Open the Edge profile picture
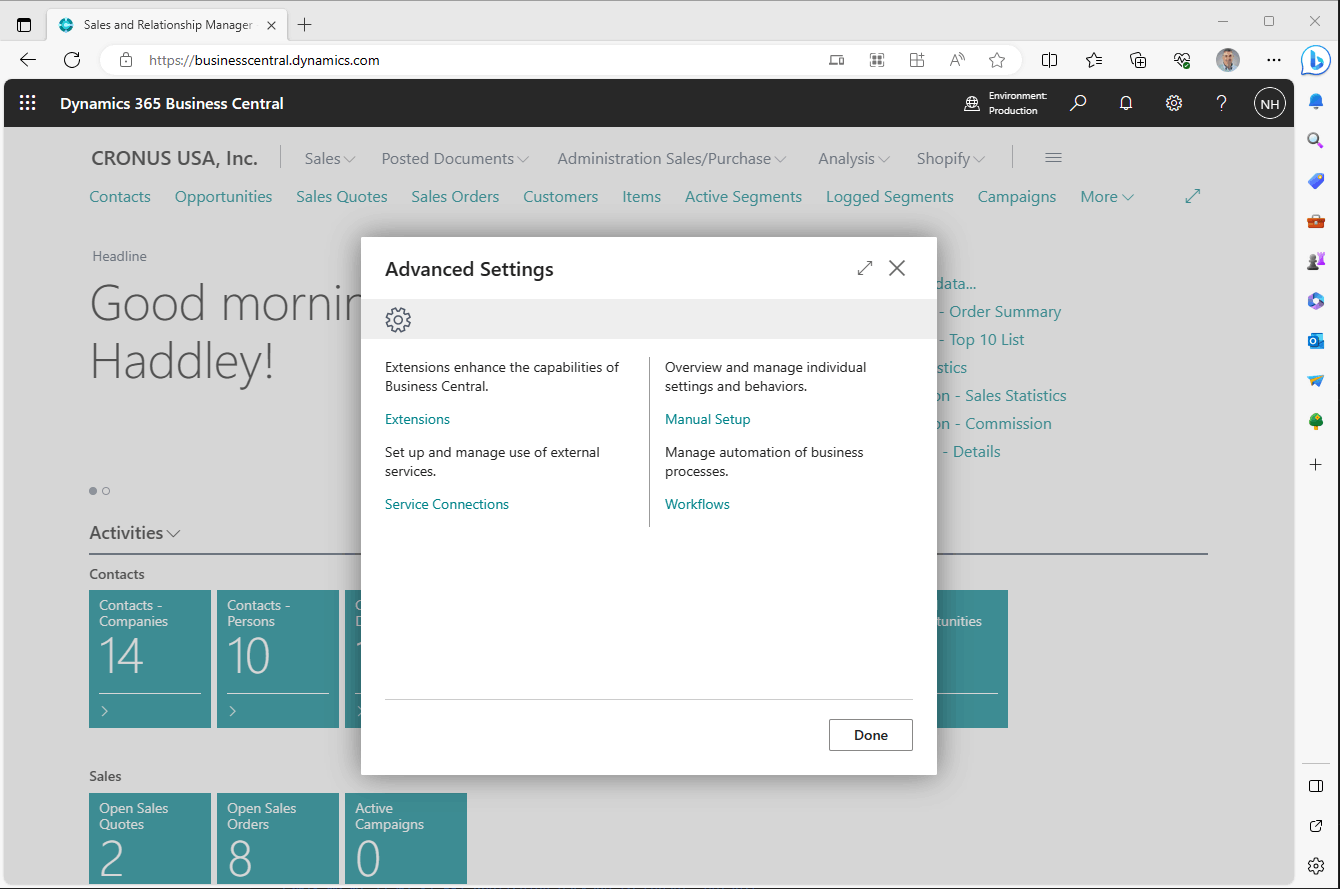Screen dimensions: 1340x889 tap(1228, 60)
